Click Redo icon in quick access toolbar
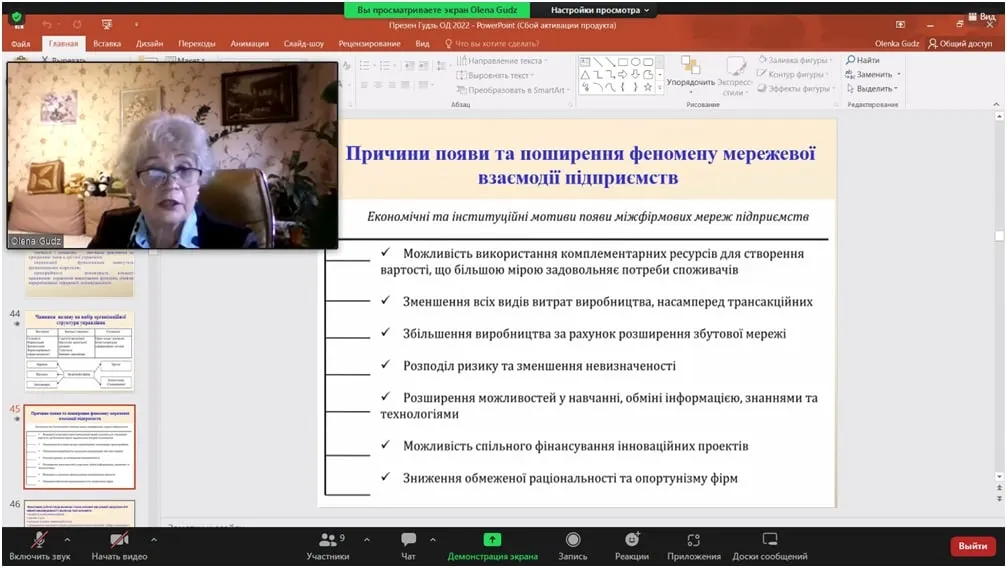 click(x=77, y=24)
